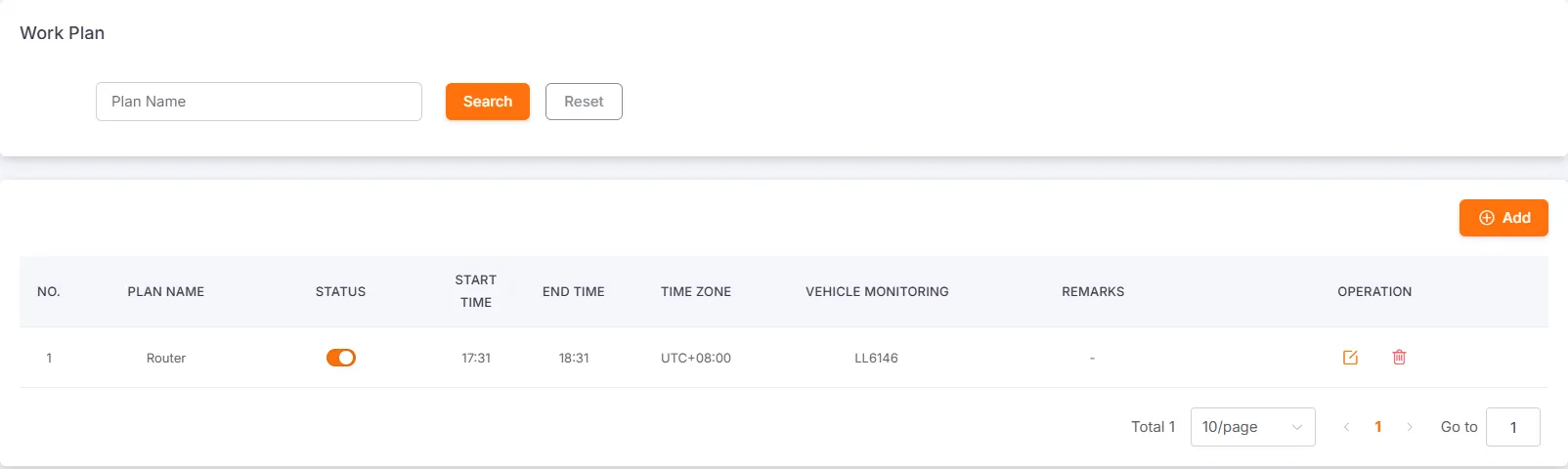Reset the search filter
Screen dimensions: 1568x469
tap(584, 102)
